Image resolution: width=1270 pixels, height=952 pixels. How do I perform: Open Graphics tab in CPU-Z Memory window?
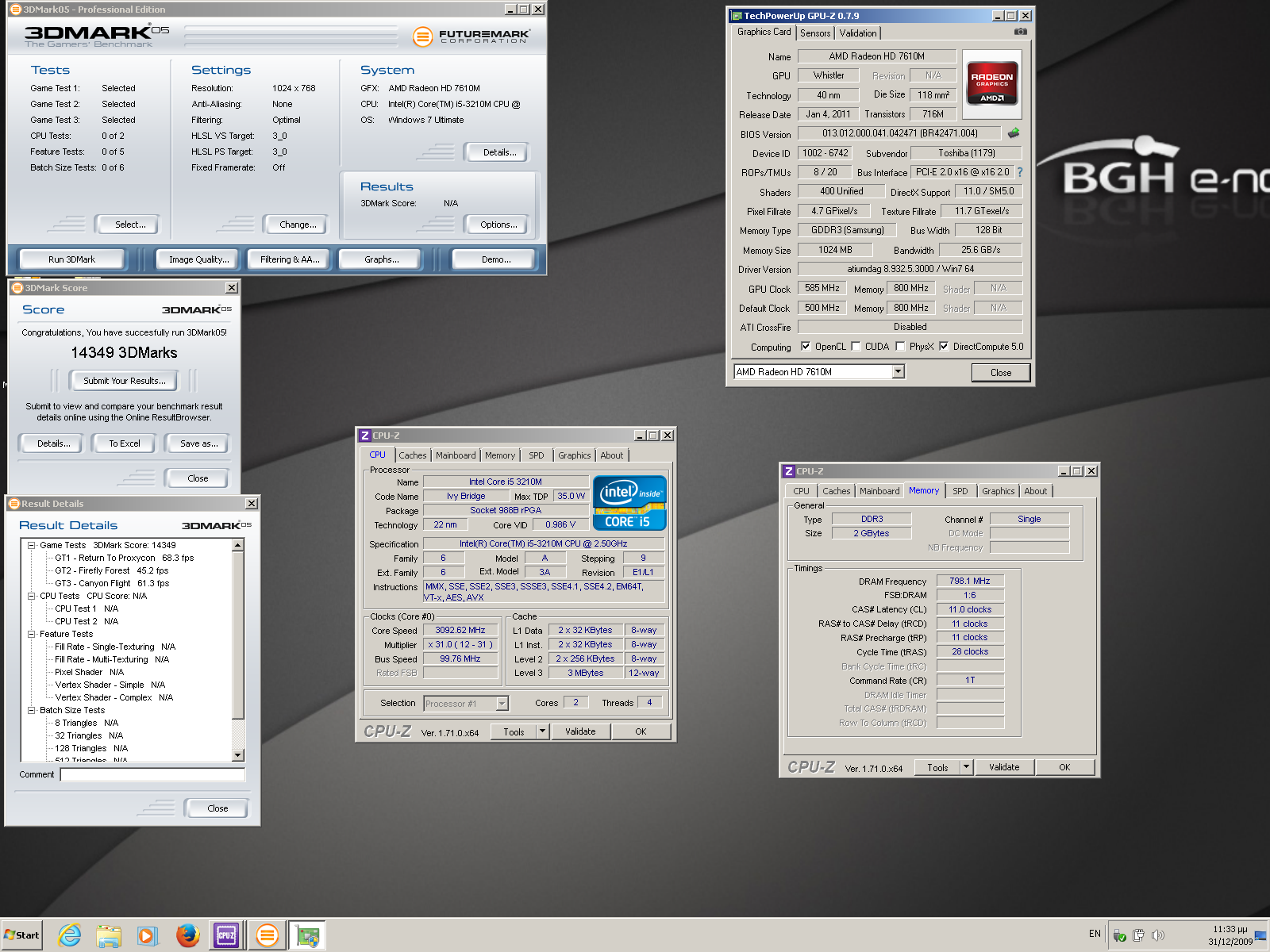coord(999,491)
